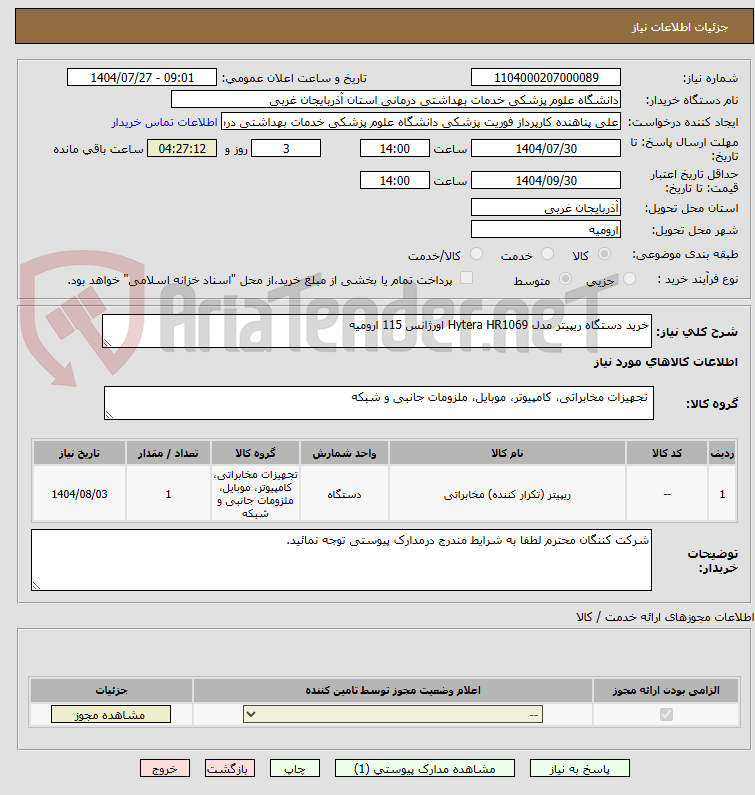Click the resize grip of توضیحات خریدار box

point(36,586)
